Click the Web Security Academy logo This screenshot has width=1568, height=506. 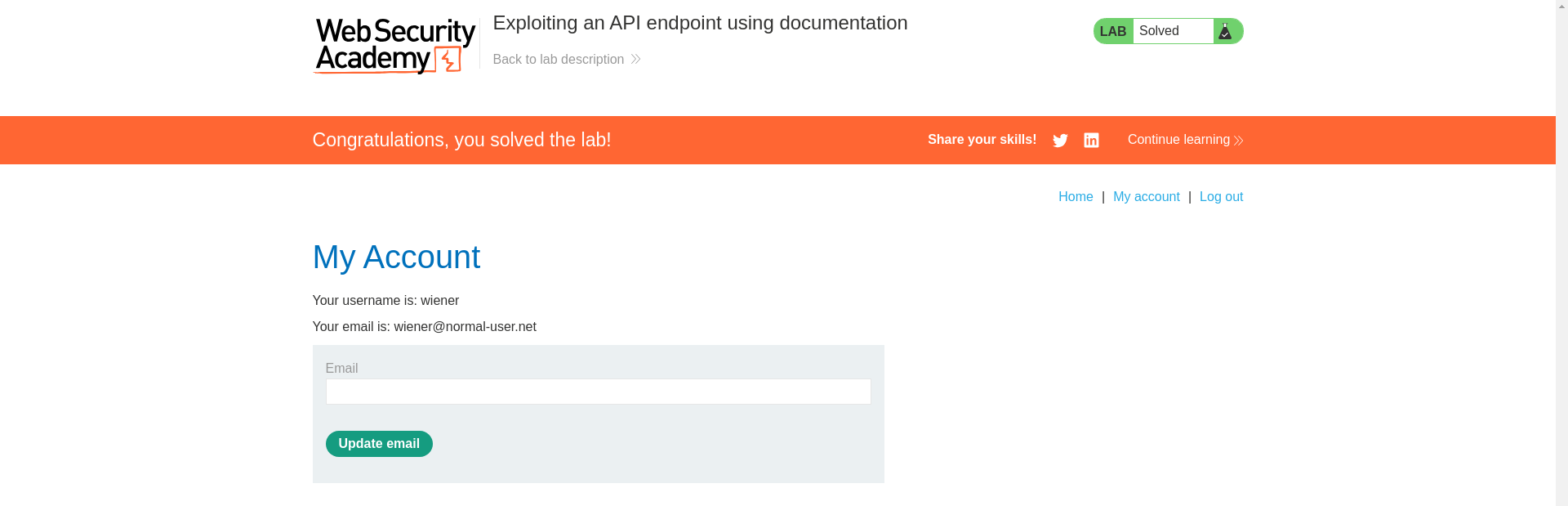[x=394, y=47]
